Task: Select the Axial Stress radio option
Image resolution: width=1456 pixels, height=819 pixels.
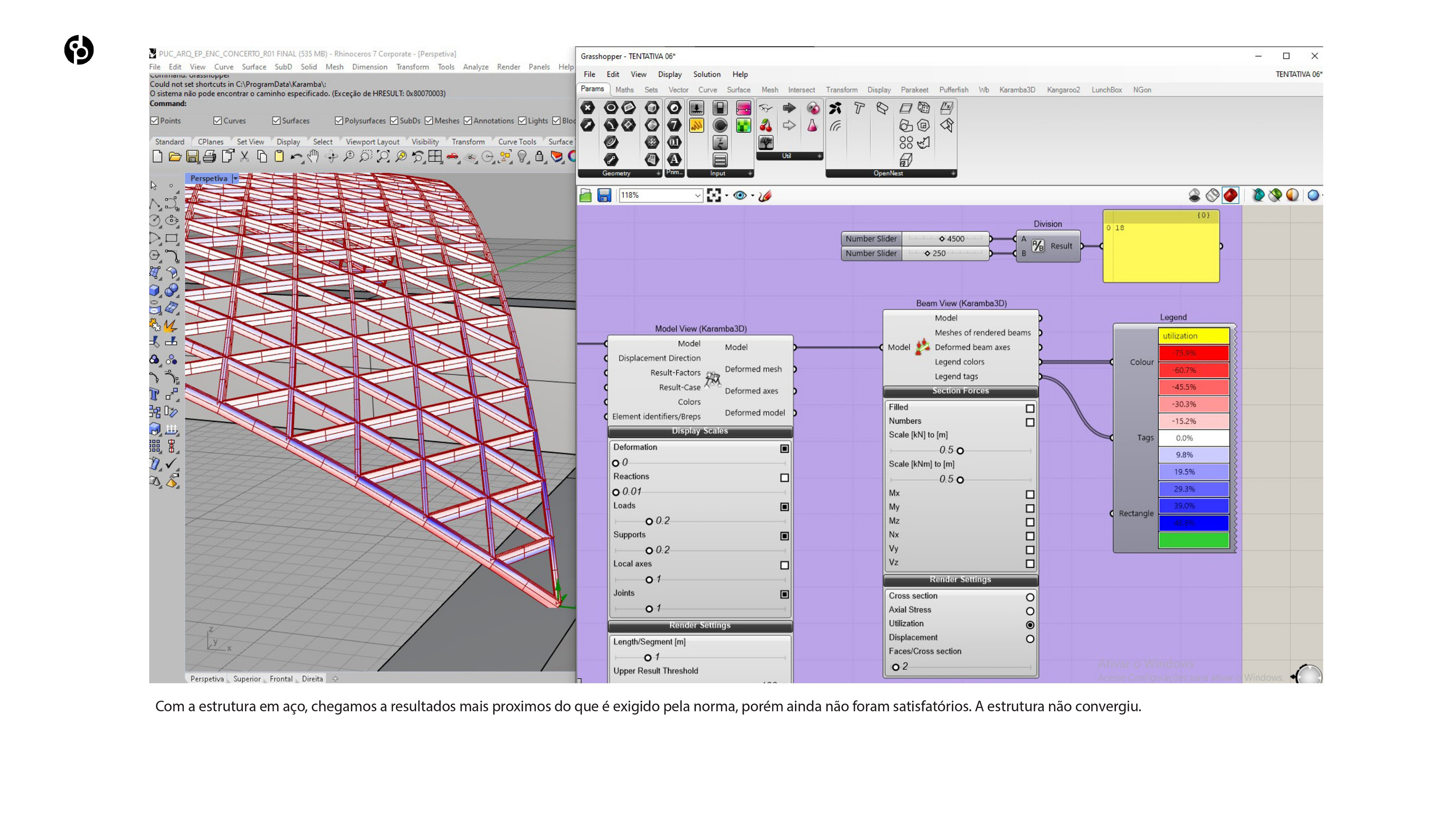Action: [1030, 611]
